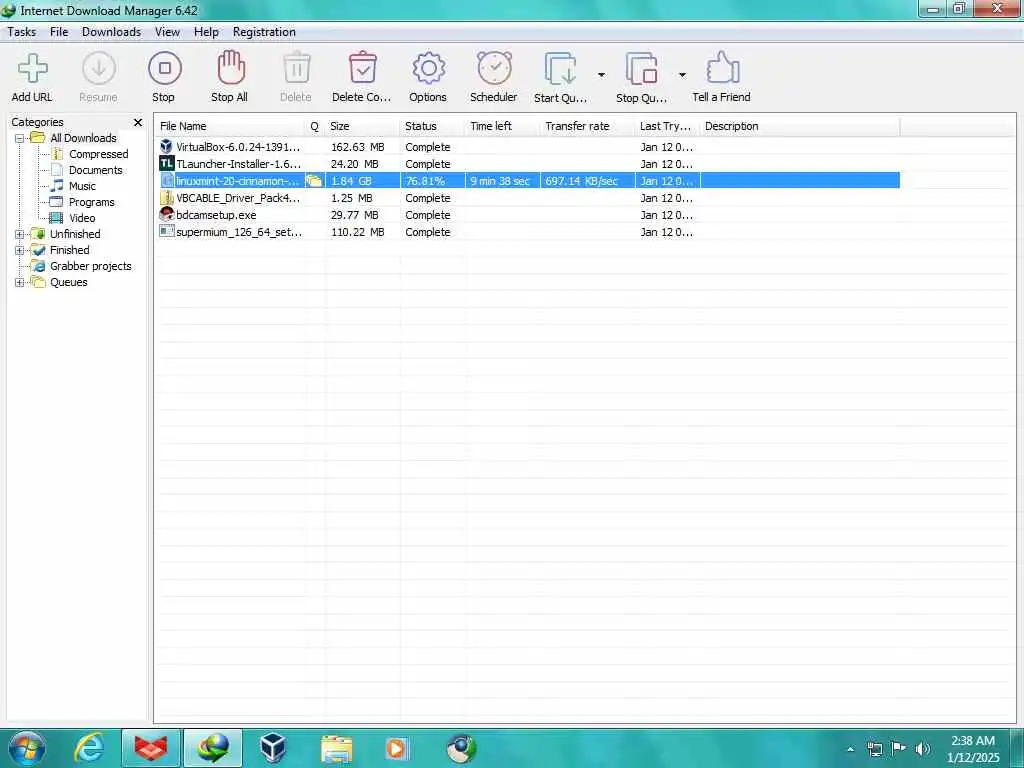This screenshot has width=1024, height=768.
Task: Open the Help menu
Action: point(206,32)
